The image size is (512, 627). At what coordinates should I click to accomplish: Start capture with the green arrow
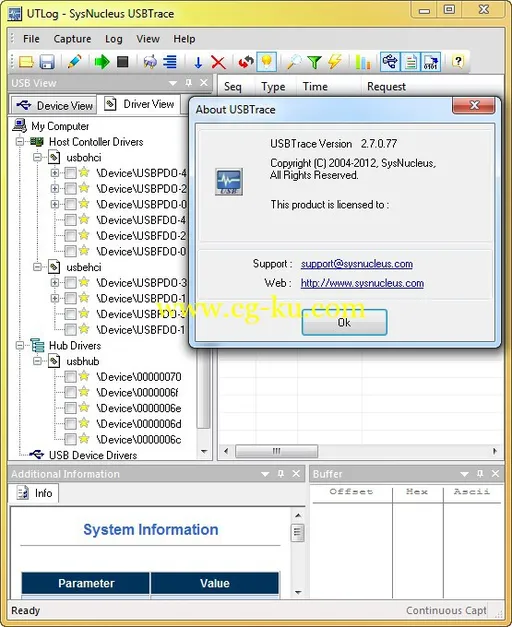click(x=102, y=62)
